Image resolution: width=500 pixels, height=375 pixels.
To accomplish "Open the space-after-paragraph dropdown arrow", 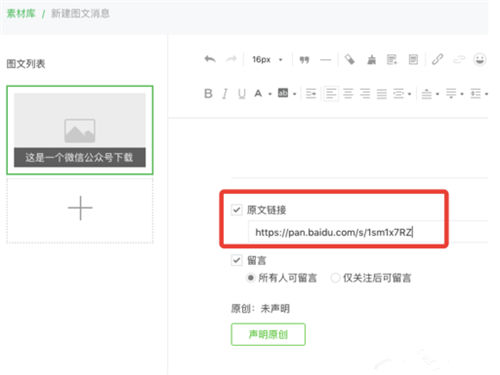I will click(x=462, y=94).
